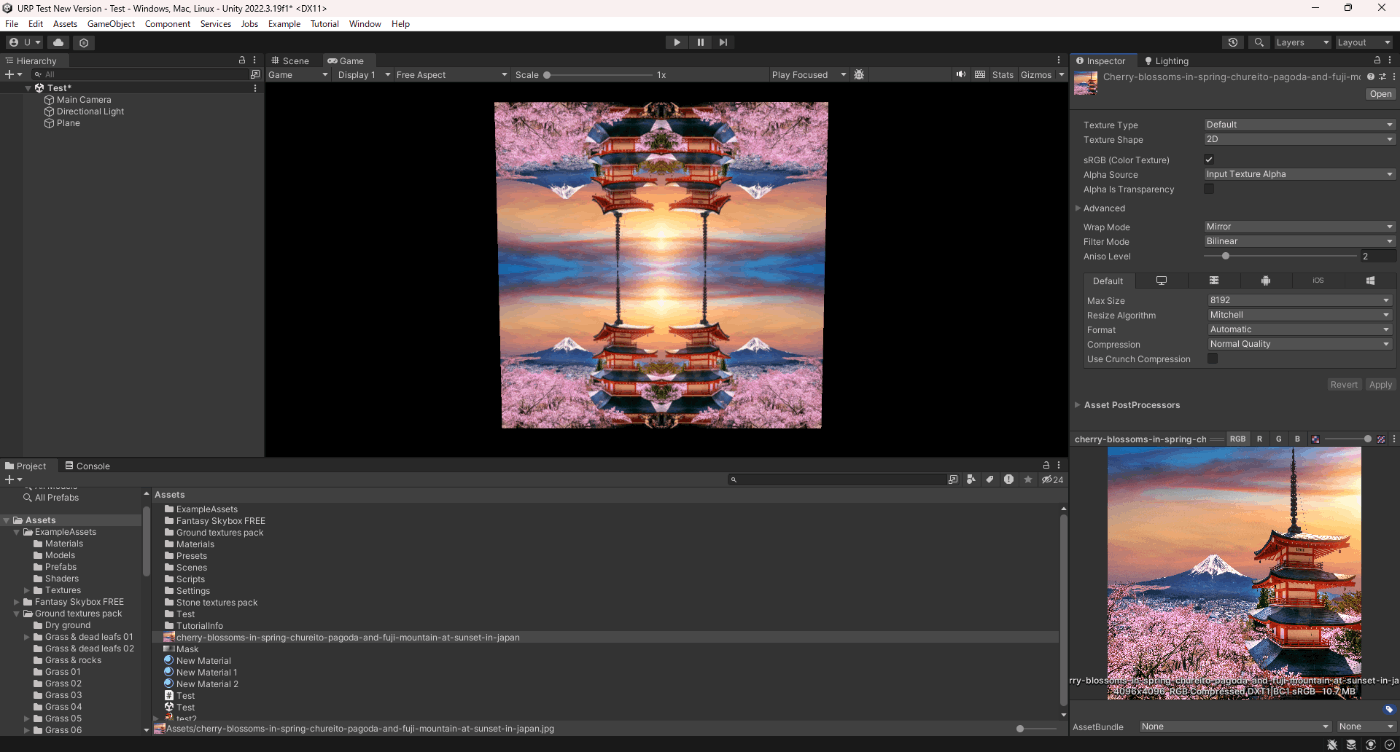This screenshot has width=1400, height=752.
Task: Open the Hierarchy create plus dropdown
Action: pyautogui.click(x=13, y=75)
